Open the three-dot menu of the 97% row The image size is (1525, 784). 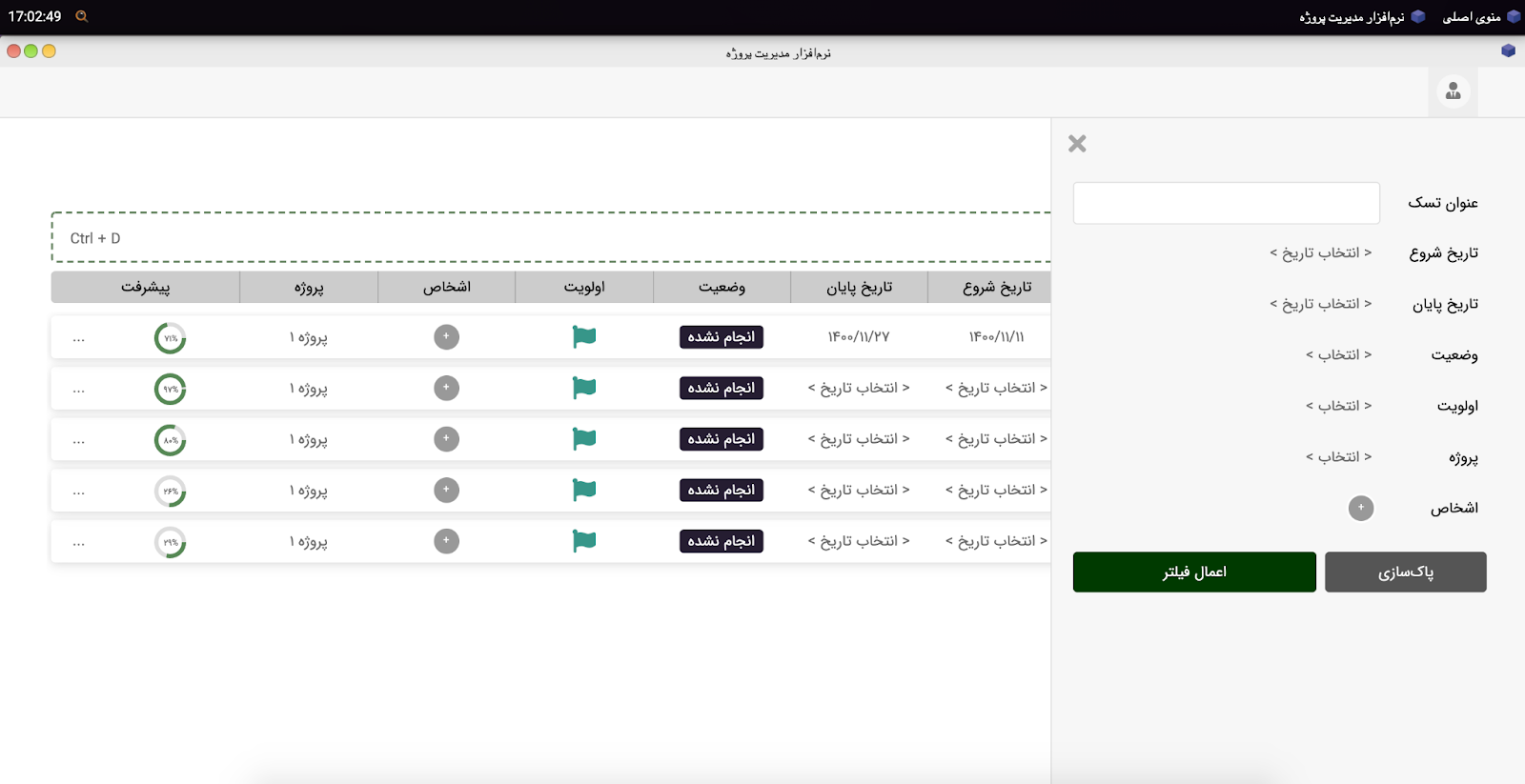point(78,390)
